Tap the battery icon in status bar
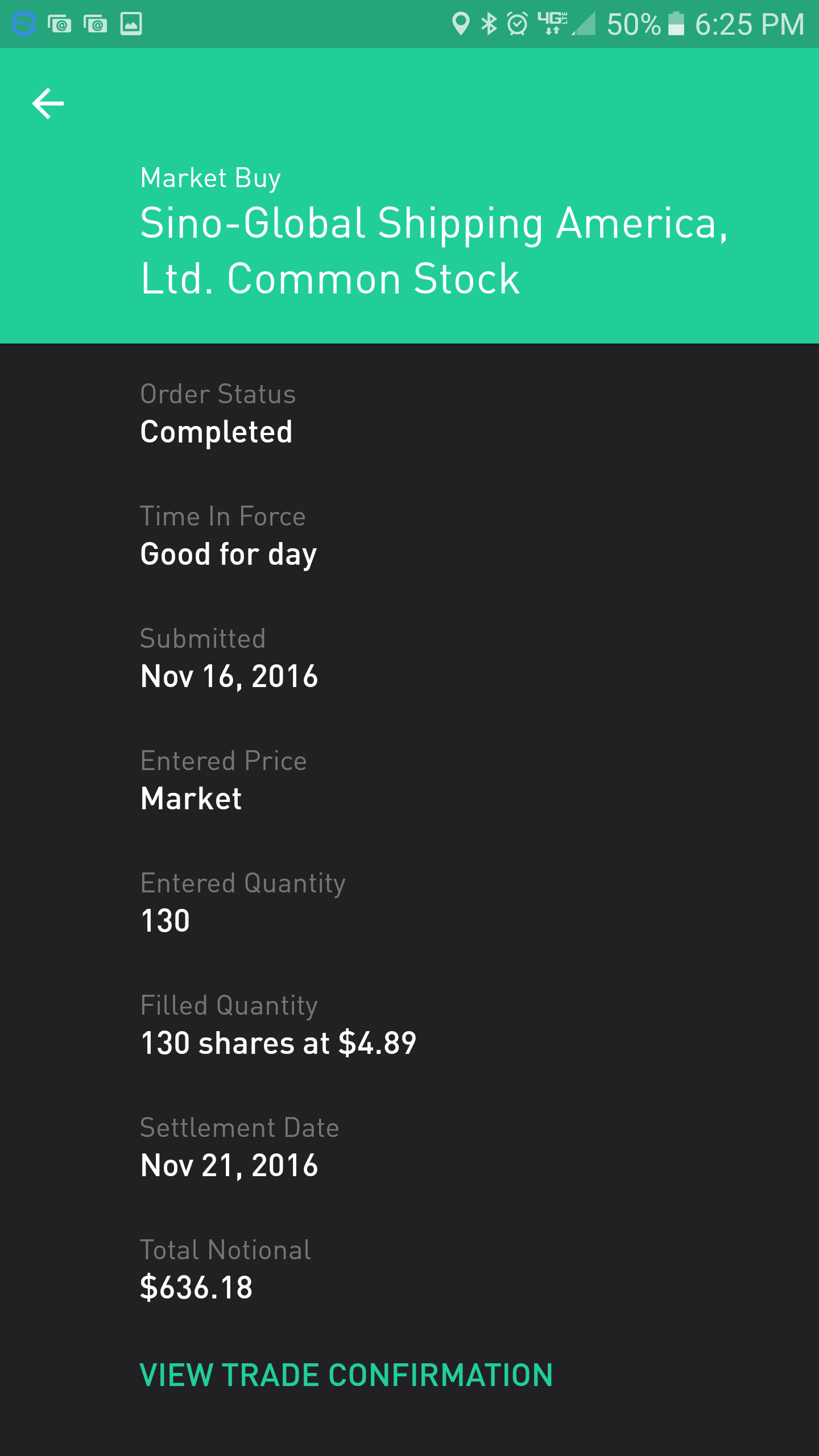This screenshot has width=819, height=1456. (676, 24)
